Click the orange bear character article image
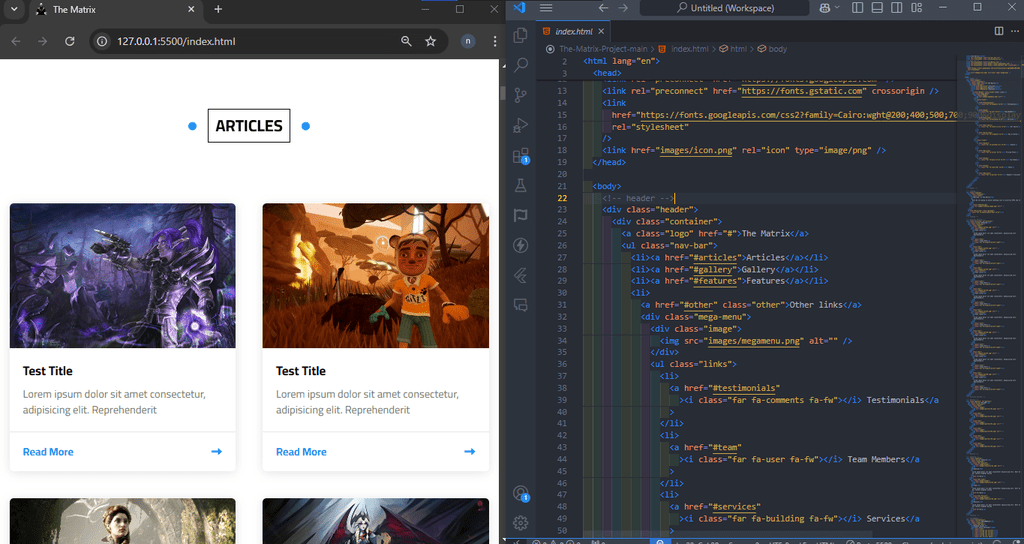This screenshot has height=544, width=1024. pos(376,276)
